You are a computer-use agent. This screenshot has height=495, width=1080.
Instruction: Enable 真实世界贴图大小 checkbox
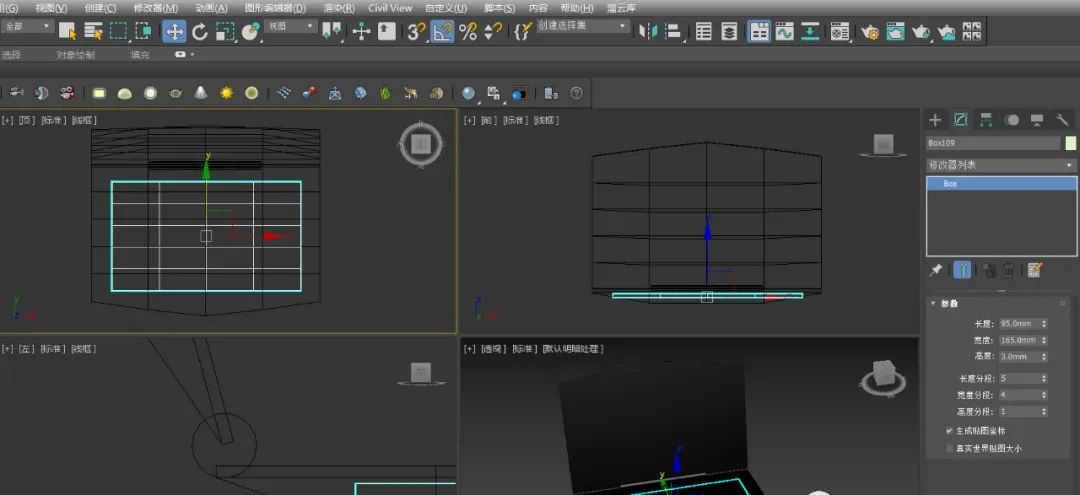tap(950, 448)
